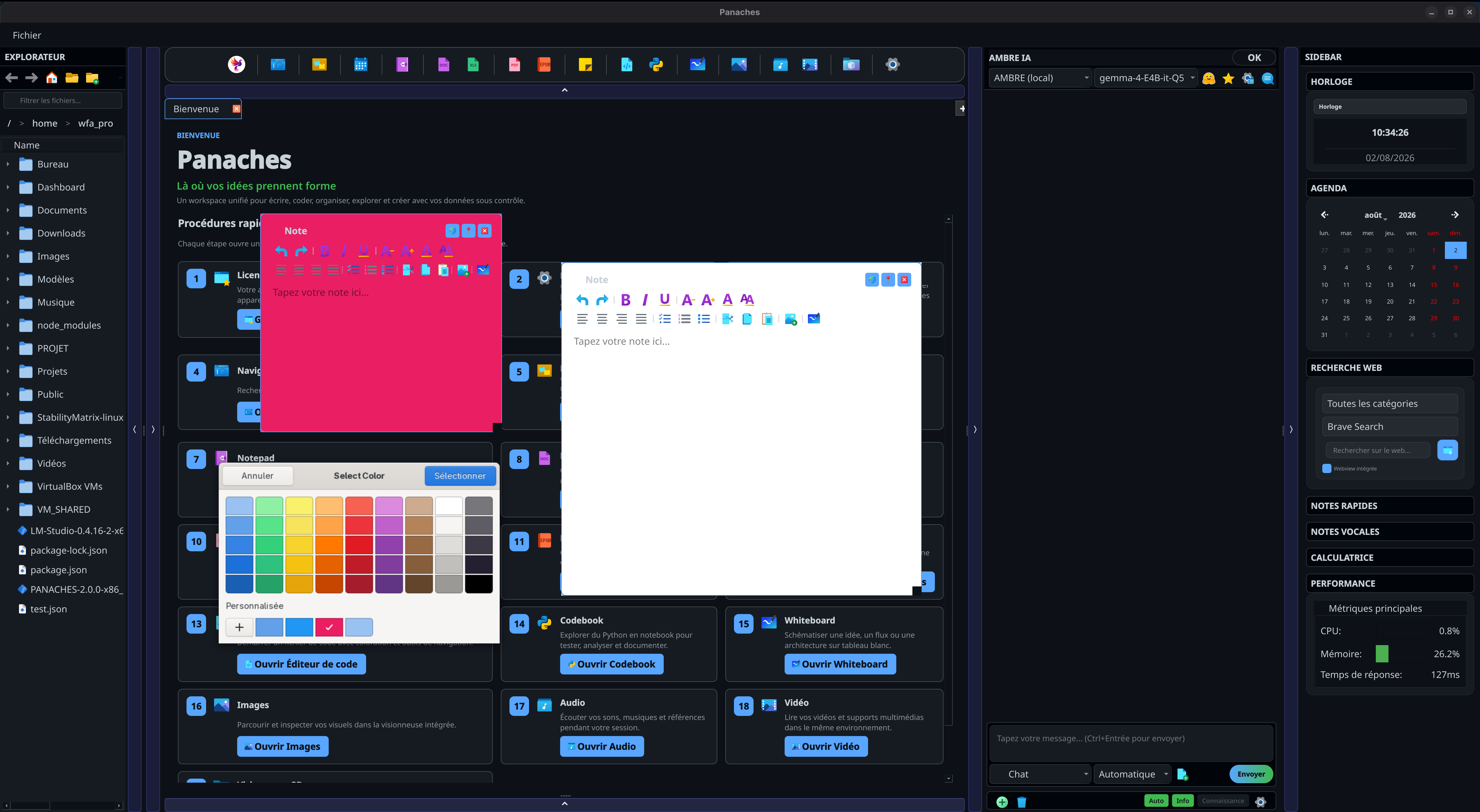1480x812 pixels.
Task: Toggle the Connaissance chip below the chat
Action: click(1223, 800)
